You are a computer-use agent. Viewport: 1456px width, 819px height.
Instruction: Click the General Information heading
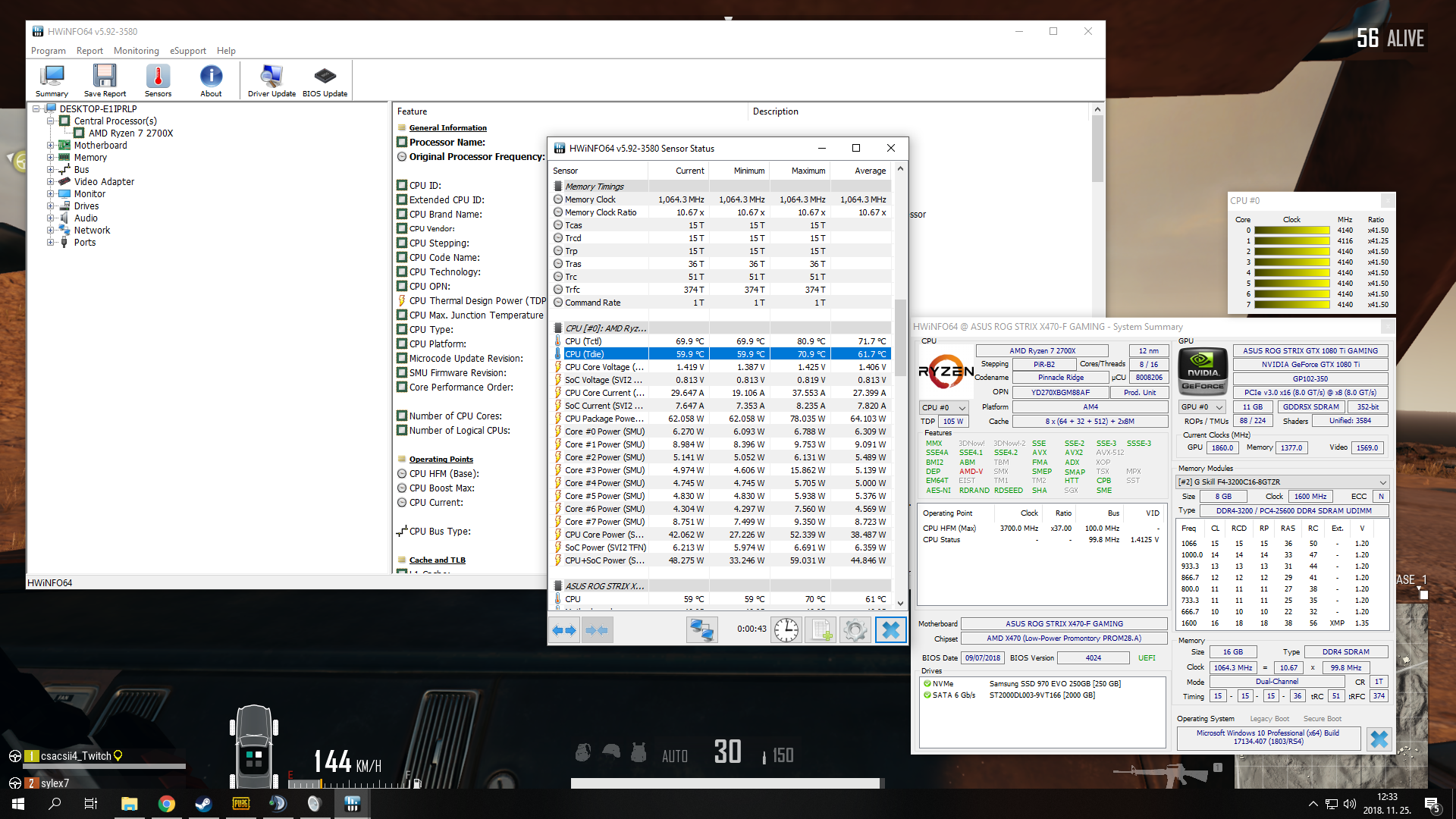pos(448,127)
